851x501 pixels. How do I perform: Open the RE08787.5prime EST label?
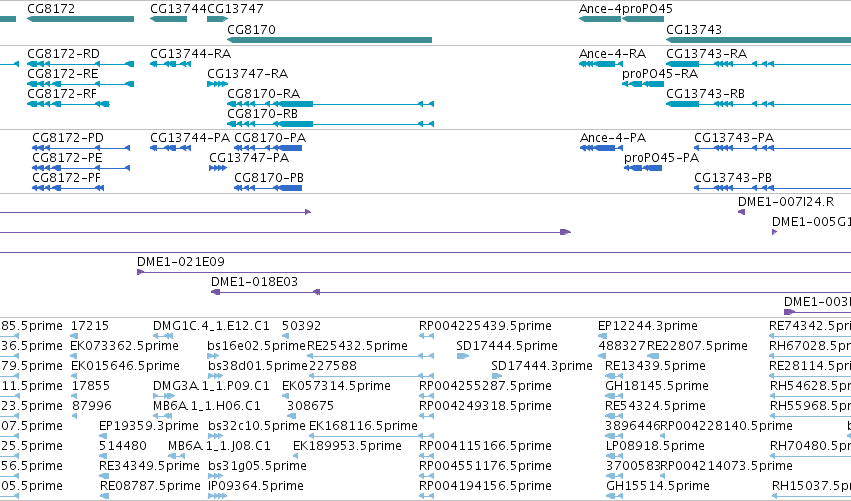(x=150, y=486)
